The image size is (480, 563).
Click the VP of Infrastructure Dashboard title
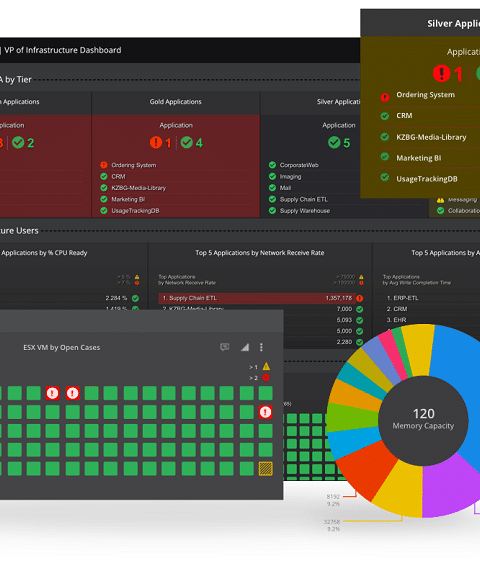pyautogui.click(x=63, y=50)
